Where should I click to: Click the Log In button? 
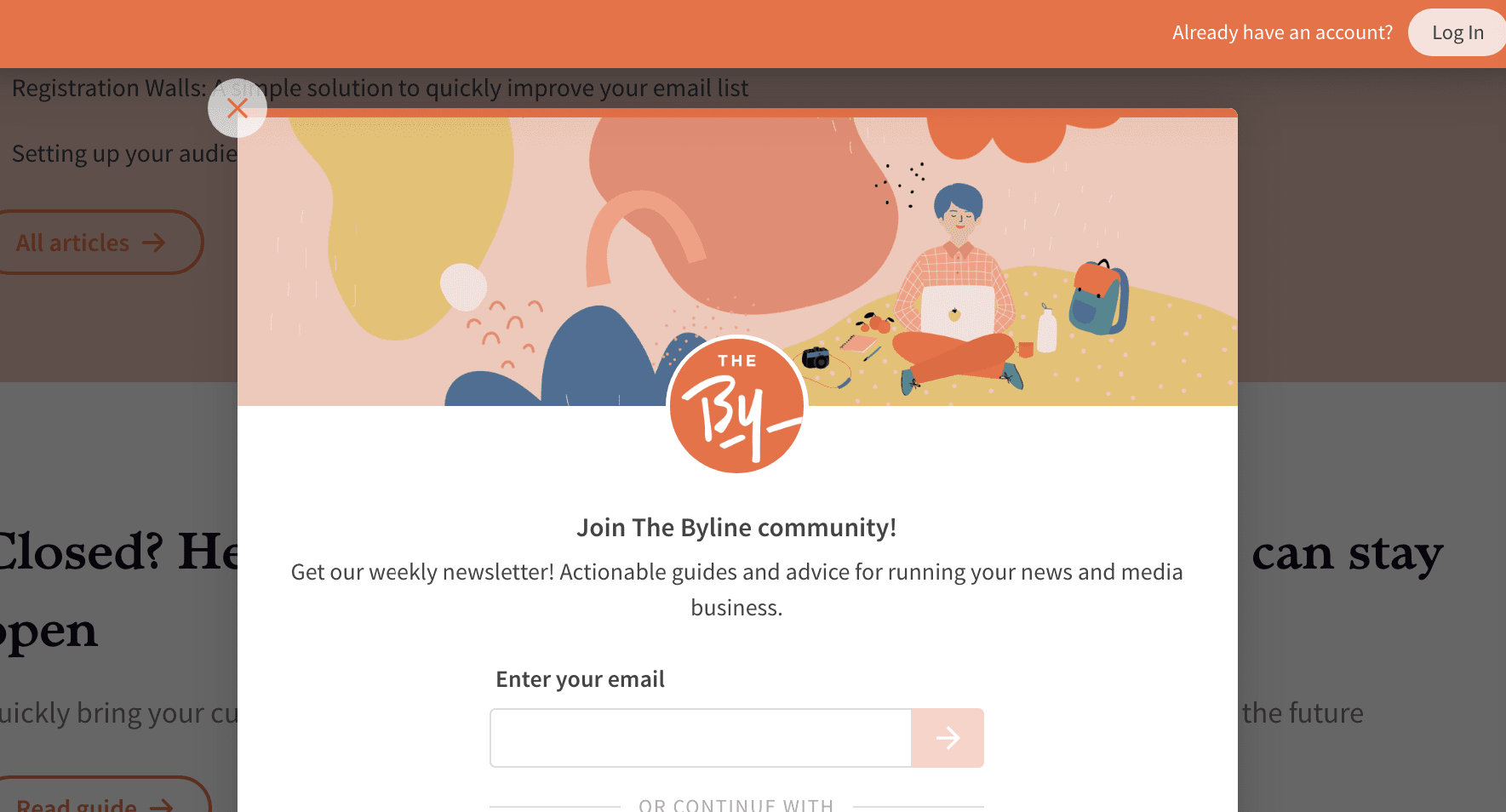point(1457,32)
